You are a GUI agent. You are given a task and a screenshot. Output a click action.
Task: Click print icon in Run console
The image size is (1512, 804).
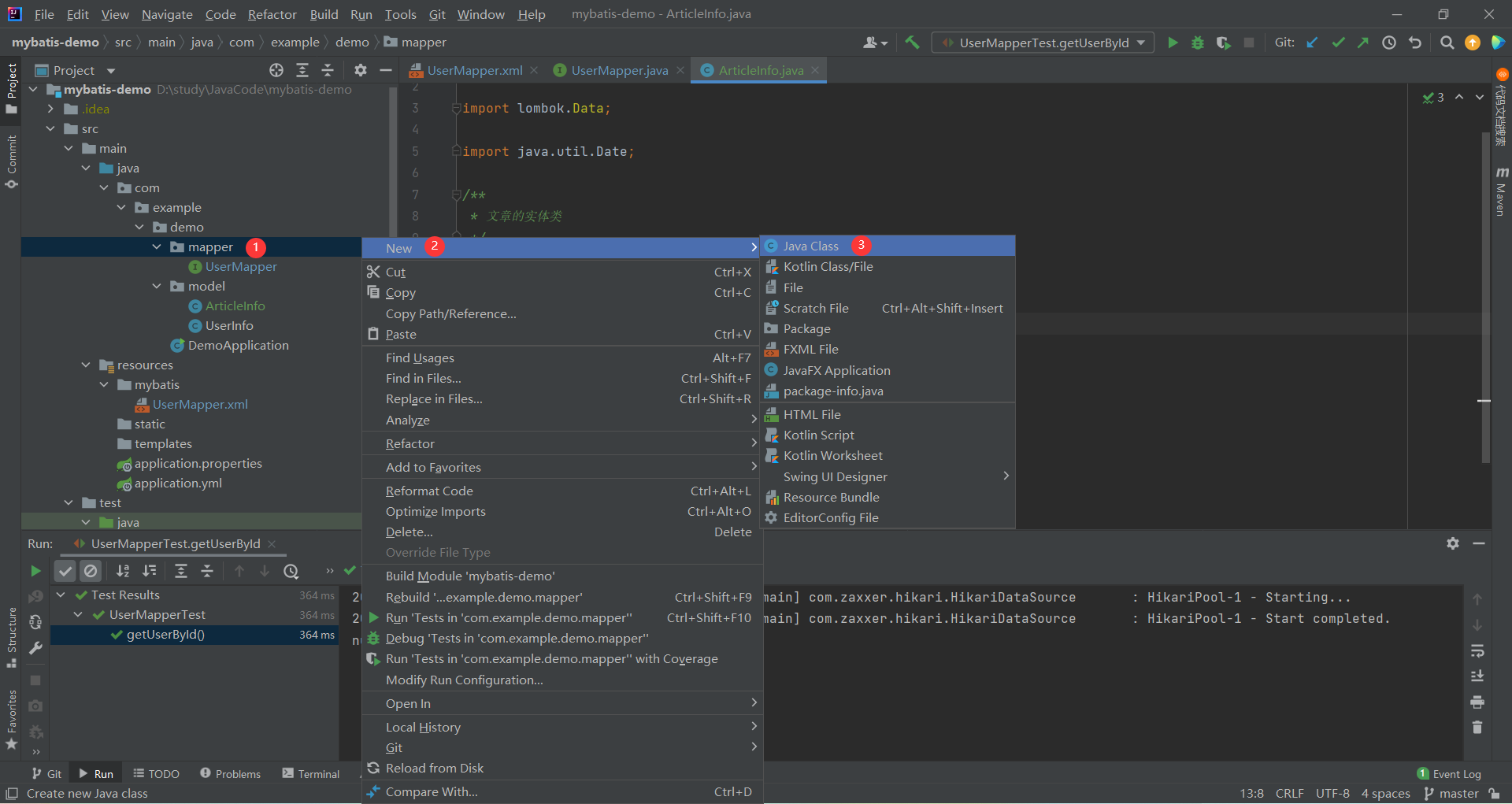tap(1477, 702)
